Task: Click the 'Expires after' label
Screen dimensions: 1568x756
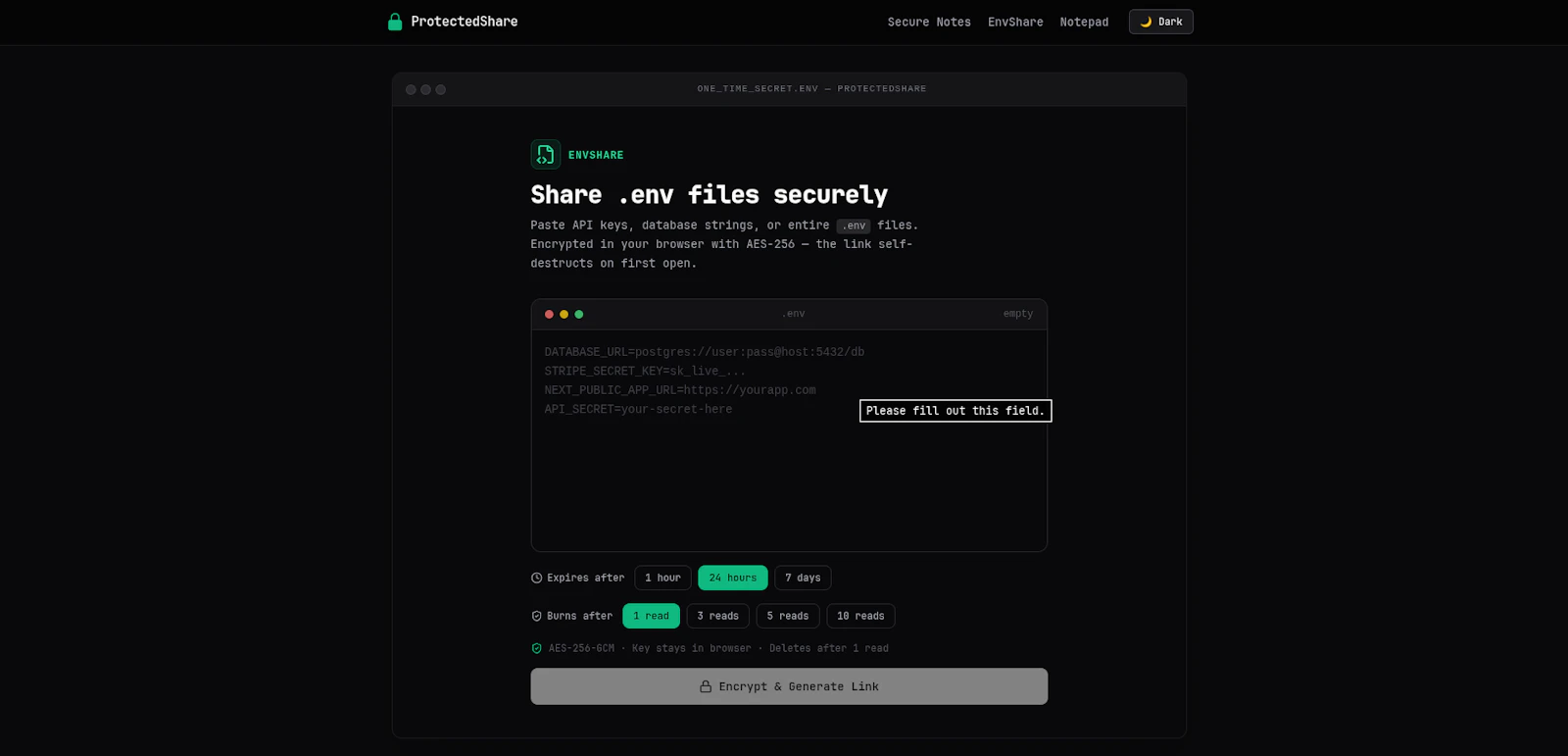Action: coord(585,578)
